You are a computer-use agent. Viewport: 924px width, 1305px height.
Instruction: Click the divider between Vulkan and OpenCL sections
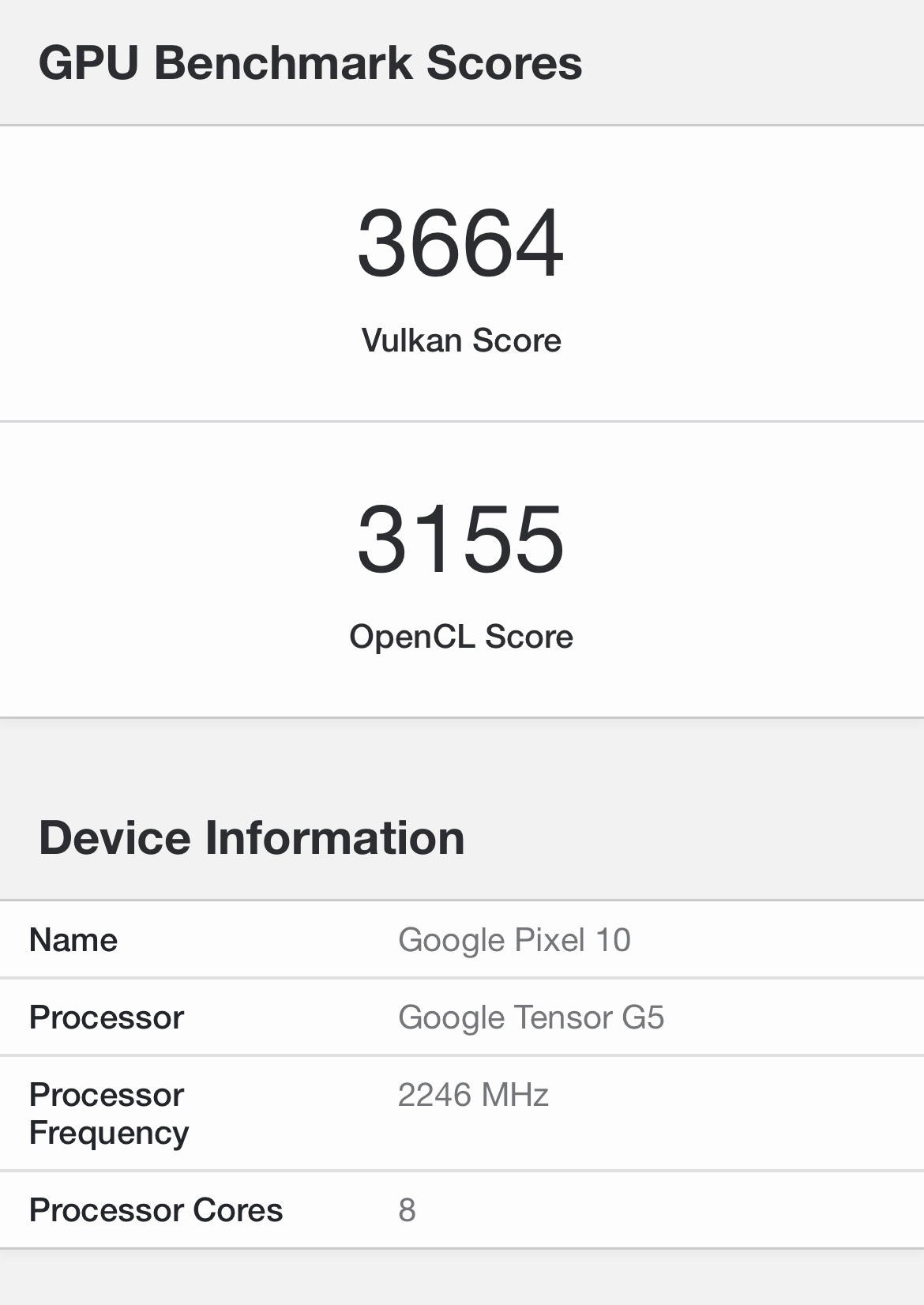462,421
